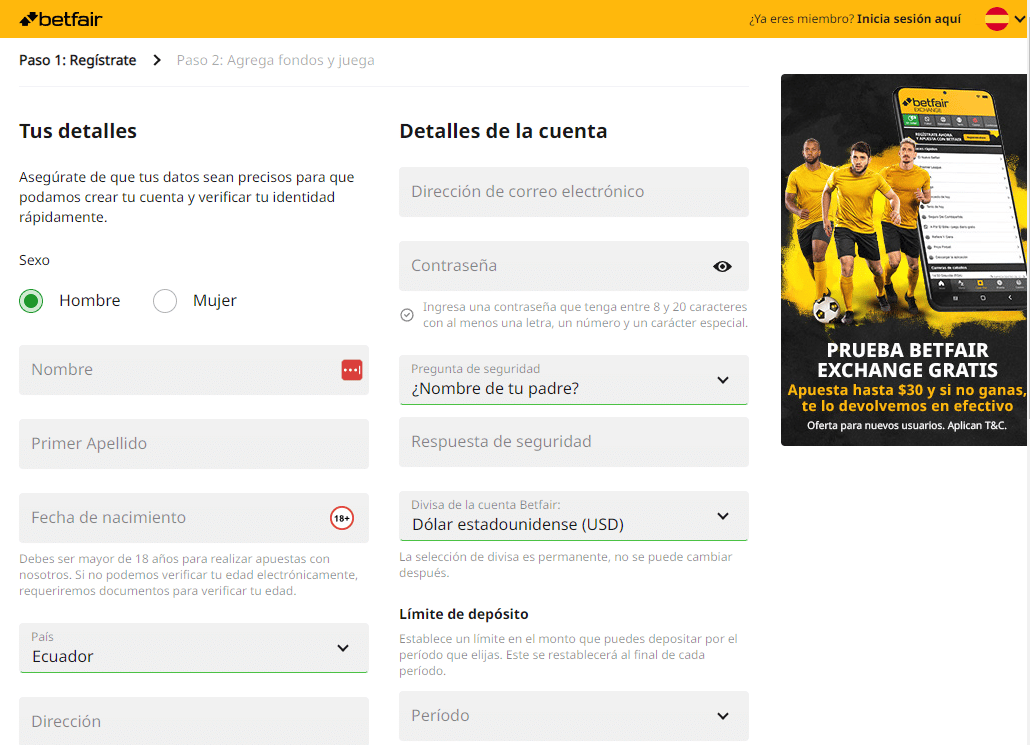Toggle the gender selection to Mujer
Screen dimensions: 1030x745
tap(164, 300)
